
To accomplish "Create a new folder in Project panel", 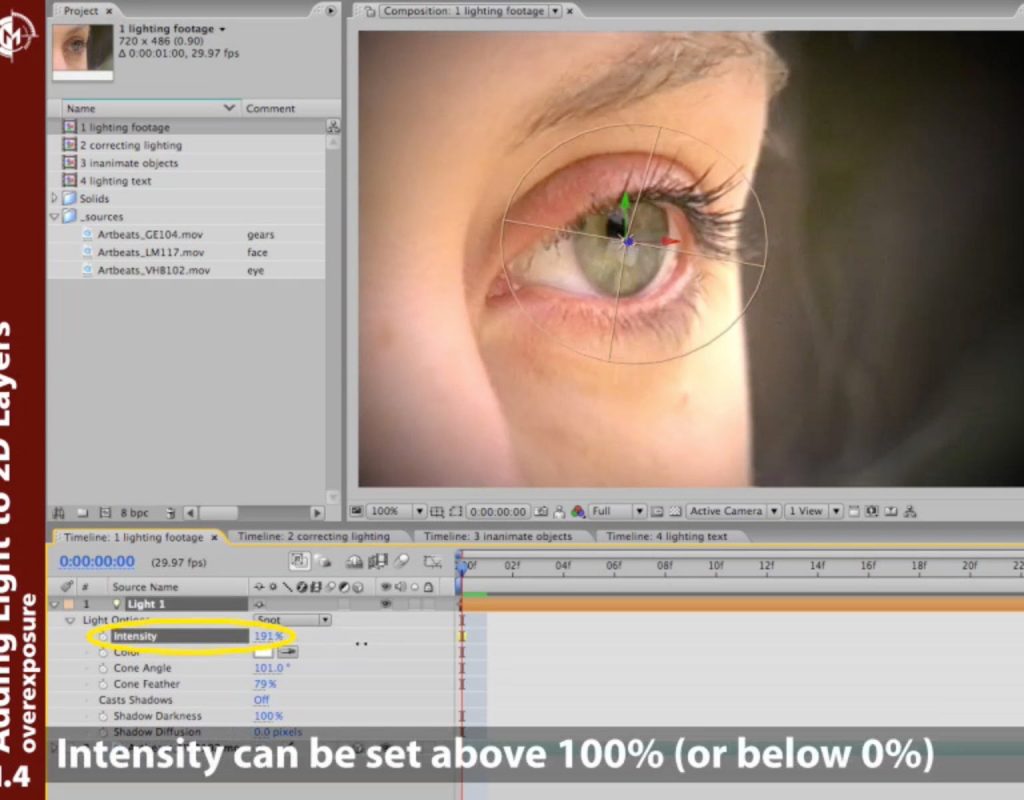I will tap(82, 513).
